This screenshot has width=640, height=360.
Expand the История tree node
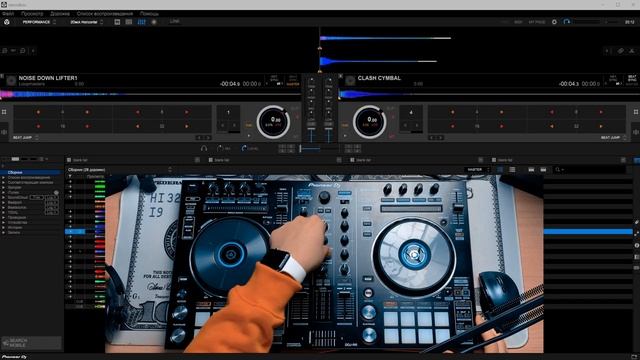[3, 227]
